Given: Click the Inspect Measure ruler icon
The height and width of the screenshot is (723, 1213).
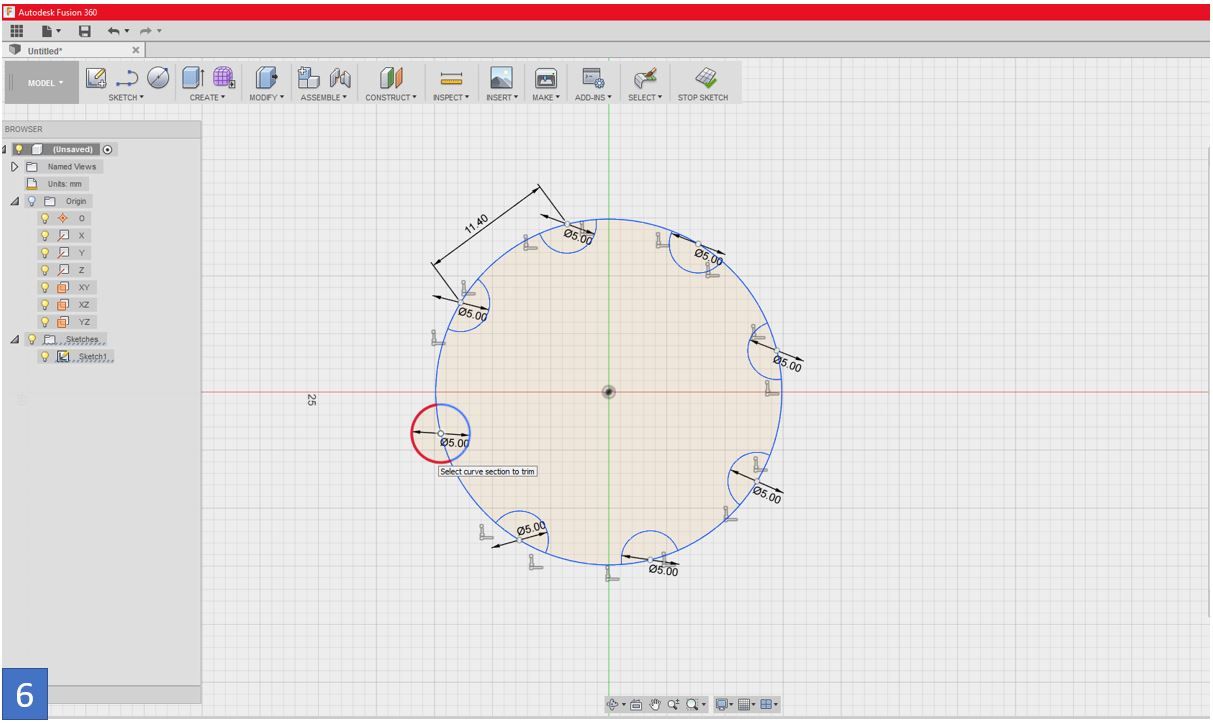Looking at the screenshot, I should pos(451,78).
